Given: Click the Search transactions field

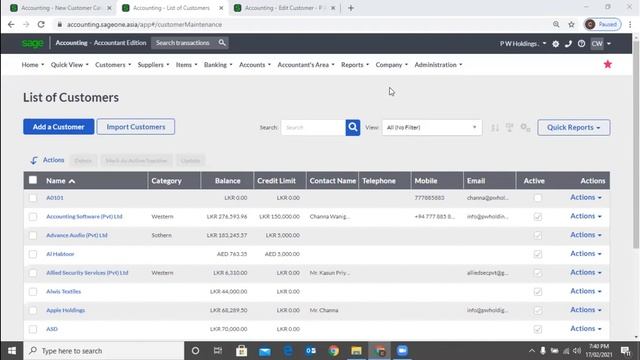Looking at the screenshot, I should [184, 43].
